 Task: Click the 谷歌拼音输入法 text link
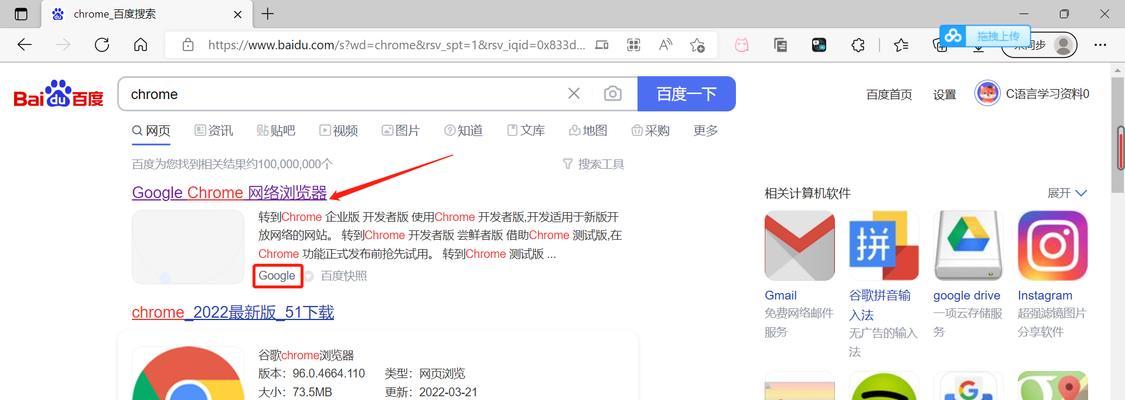[x=880, y=305]
